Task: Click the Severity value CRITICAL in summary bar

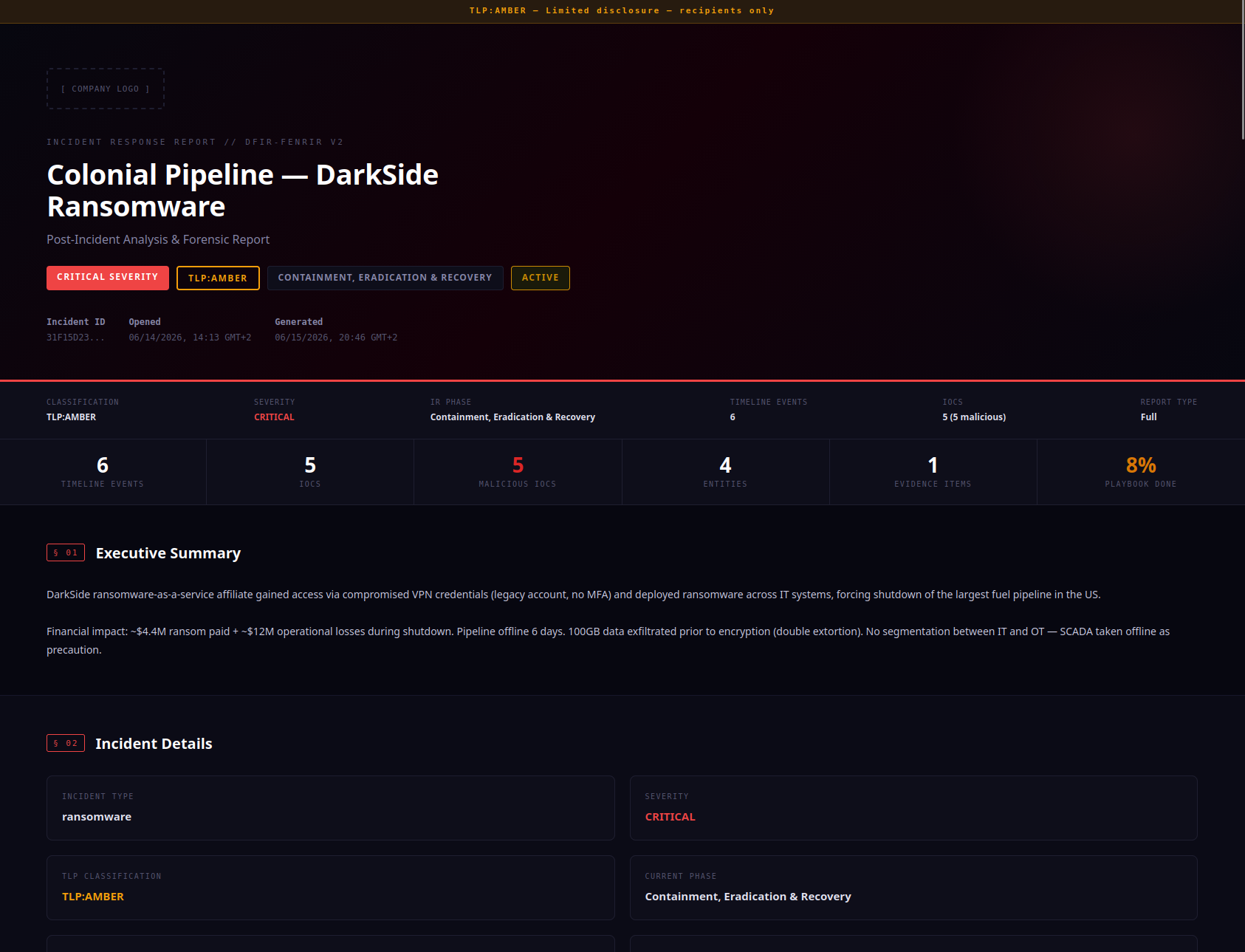Action: [274, 417]
